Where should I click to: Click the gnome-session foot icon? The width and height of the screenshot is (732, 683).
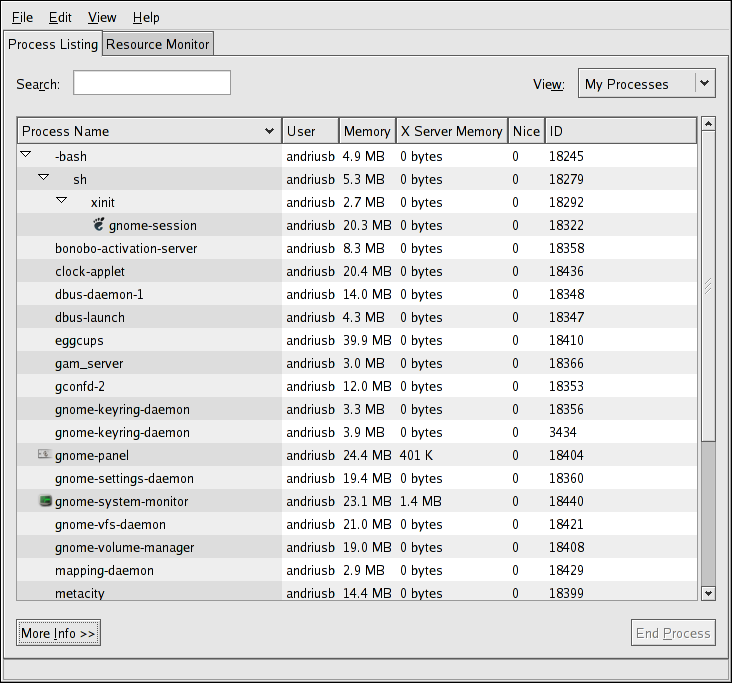(98, 225)
